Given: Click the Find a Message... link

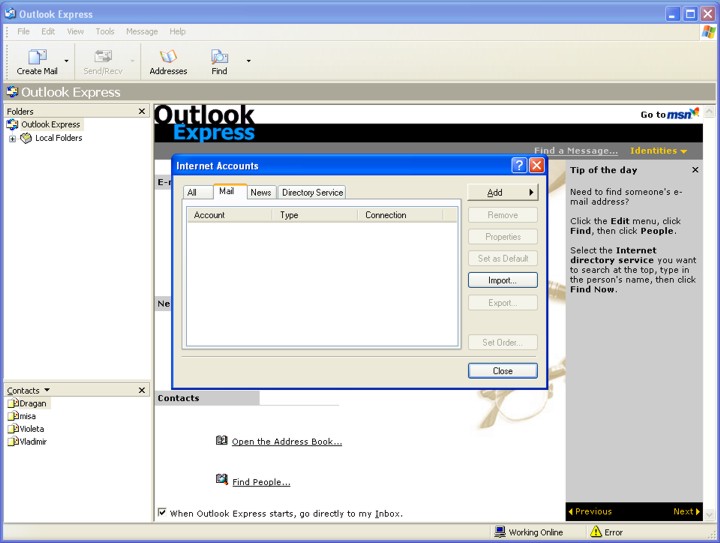Looking at the screenshot, I should 575,151.
